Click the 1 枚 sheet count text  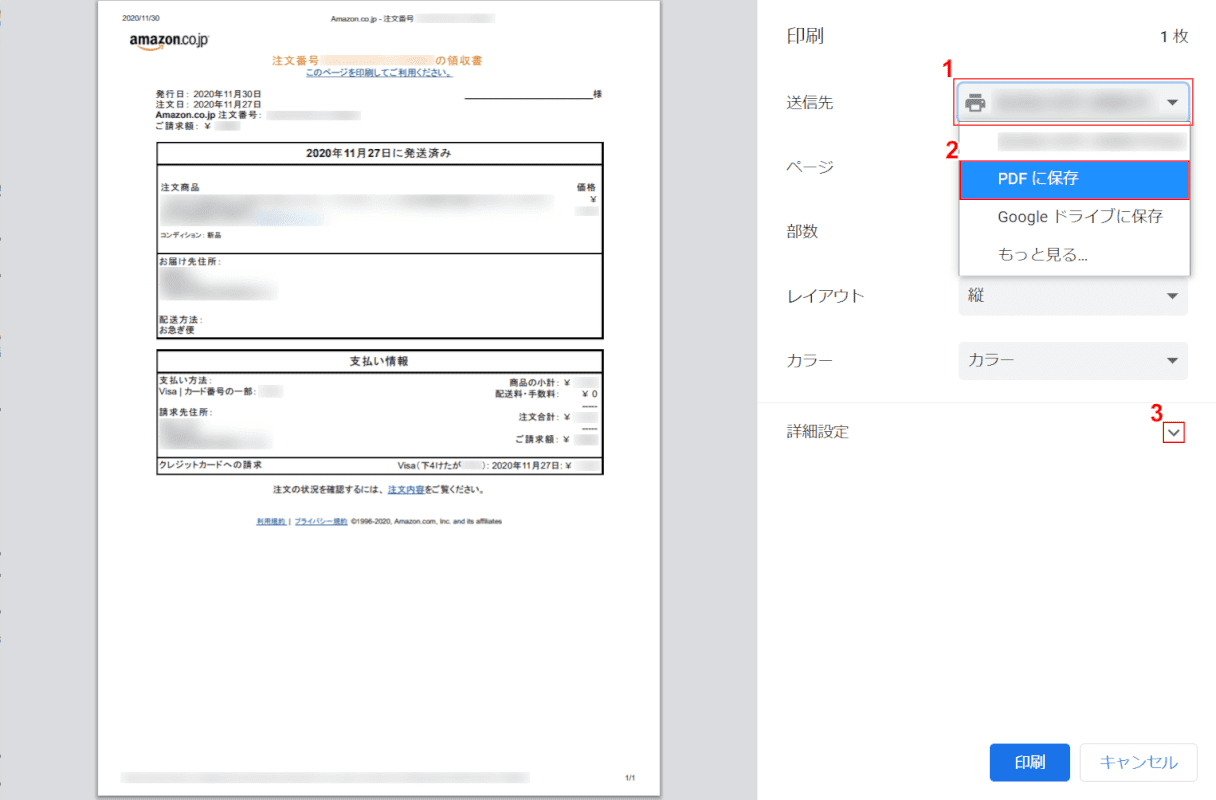point(1174,36)
